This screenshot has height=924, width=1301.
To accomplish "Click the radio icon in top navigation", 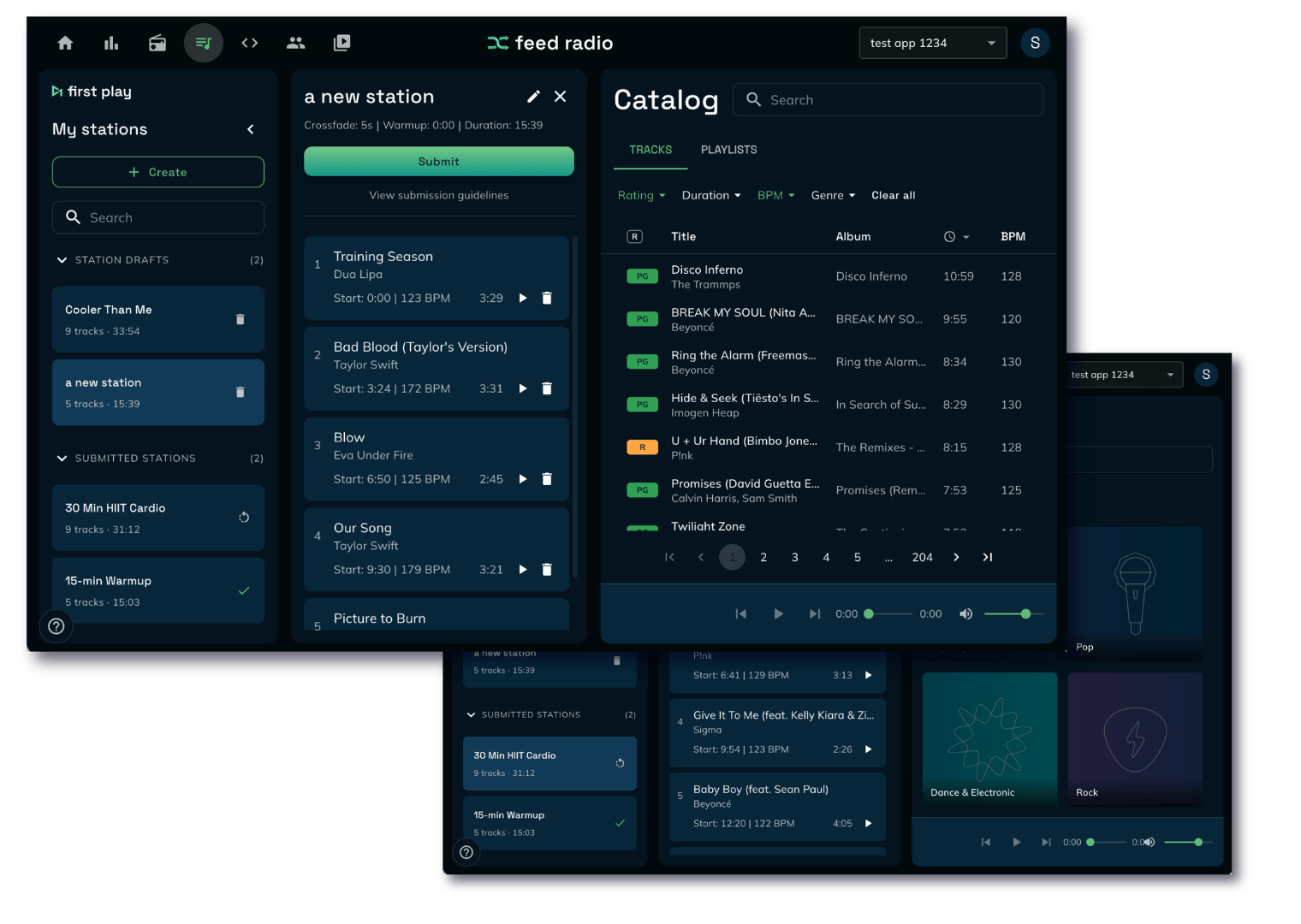I will pyautogui.click(x=157, y=43).
